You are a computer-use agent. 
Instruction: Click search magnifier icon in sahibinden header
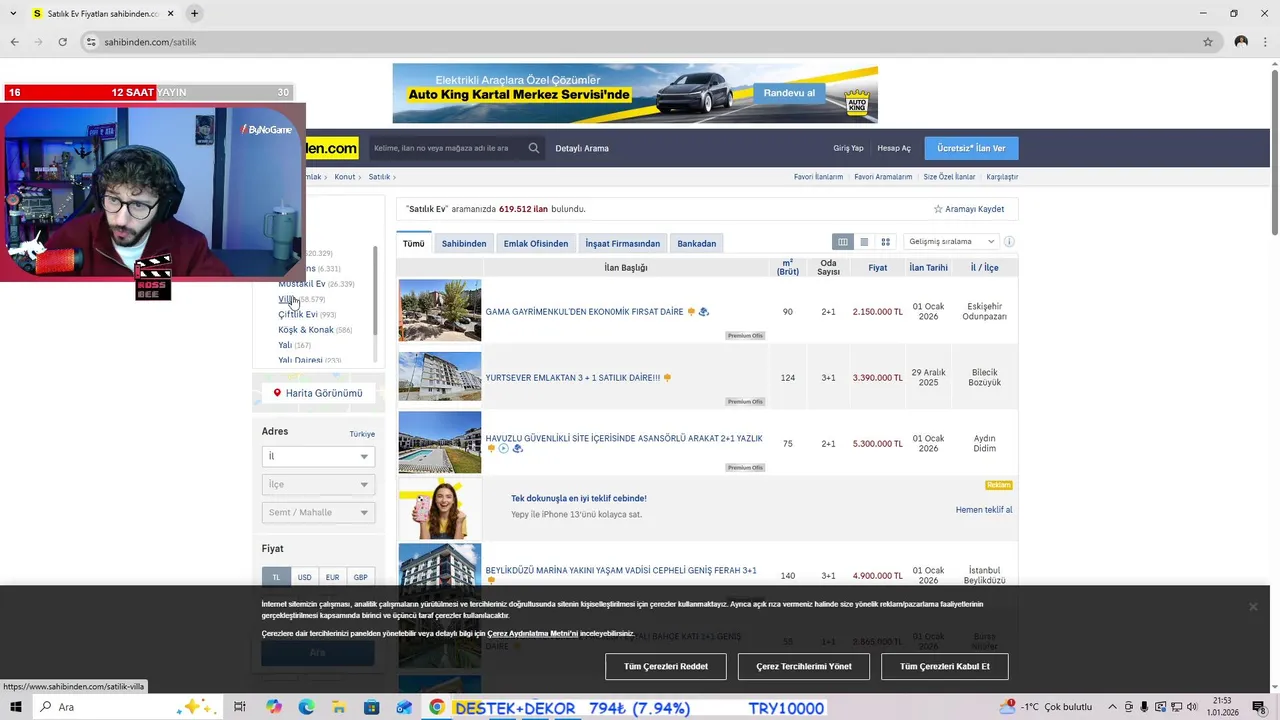534,148
